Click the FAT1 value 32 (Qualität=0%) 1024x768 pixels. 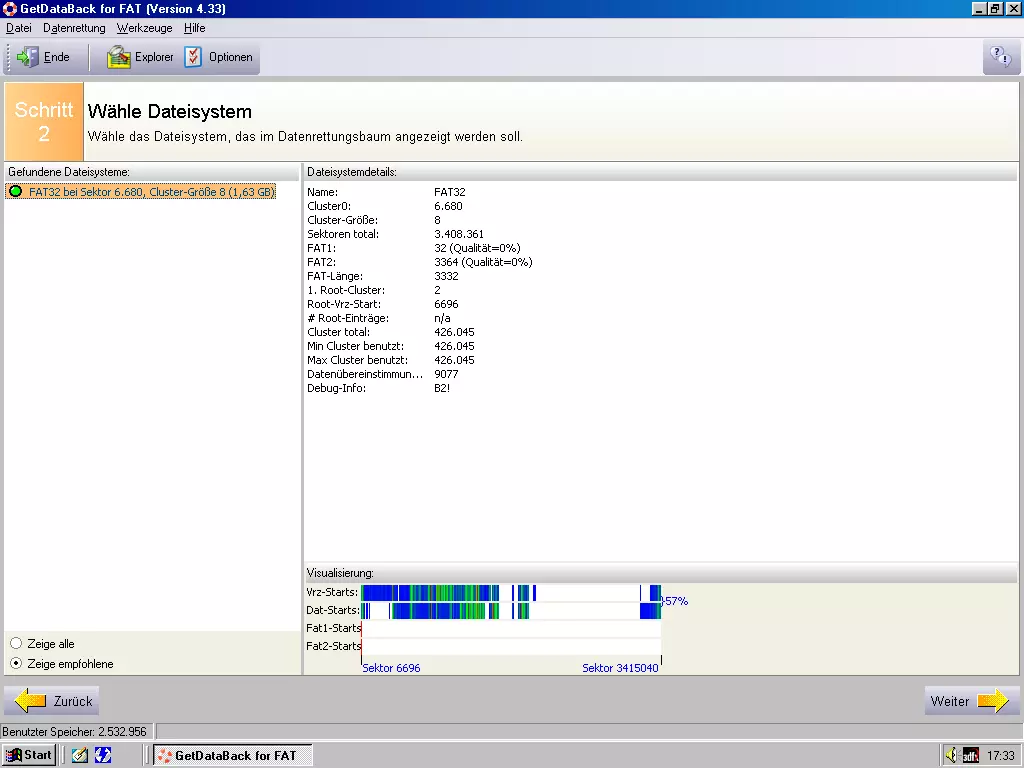pyautogui.click(x=477, y=248)
